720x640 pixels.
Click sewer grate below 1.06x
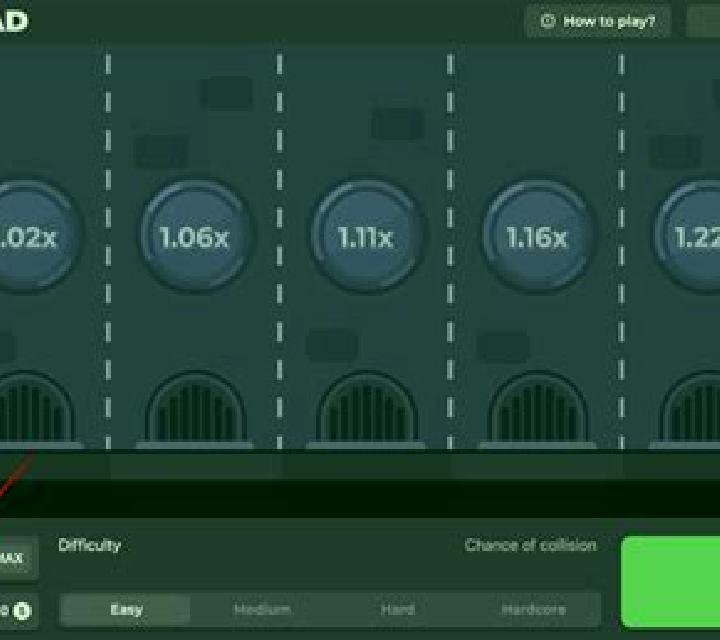pos(196,409)
